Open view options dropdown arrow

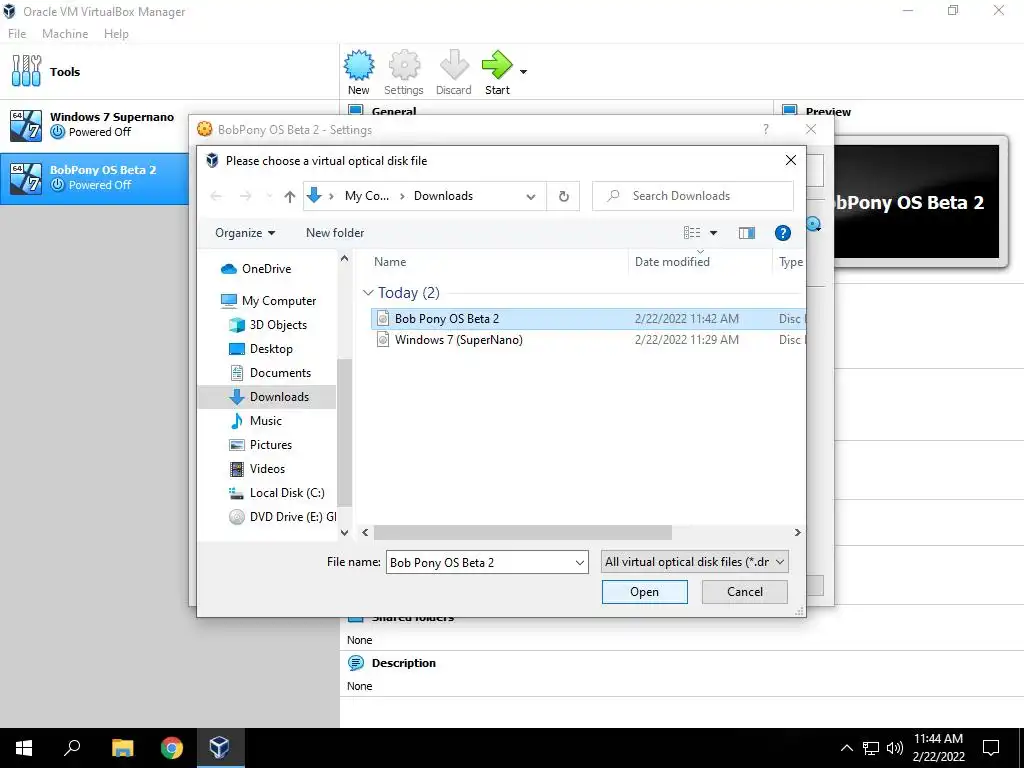click(x=713, y=233)
